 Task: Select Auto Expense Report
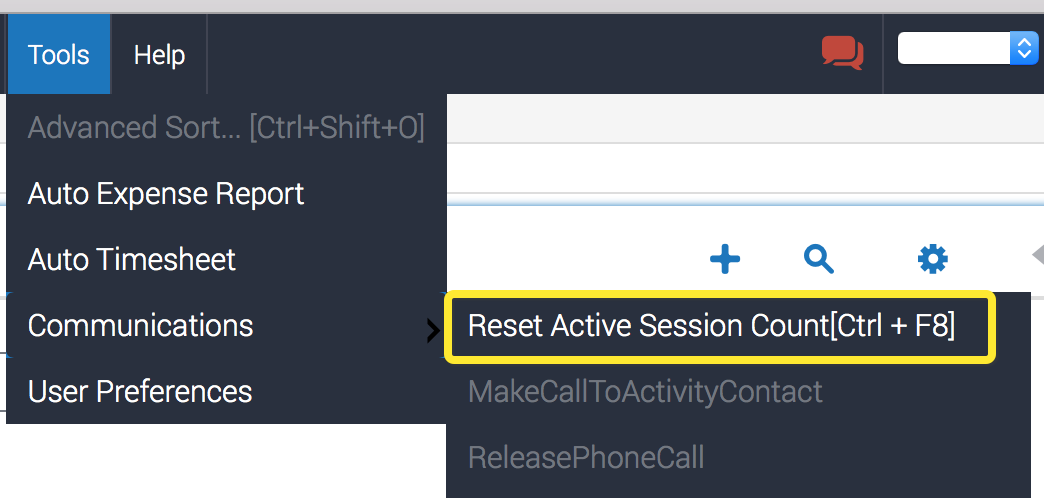[166, 193]
